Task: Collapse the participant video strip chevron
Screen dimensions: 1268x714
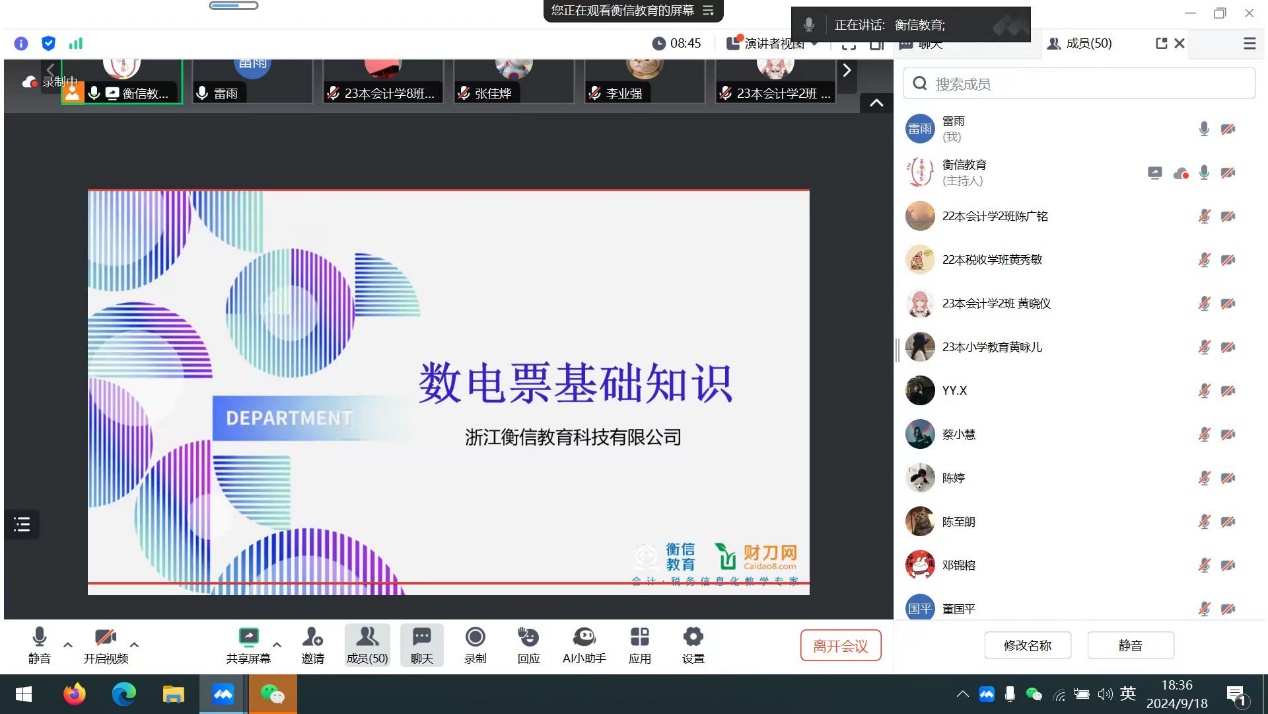Action: 876,103
